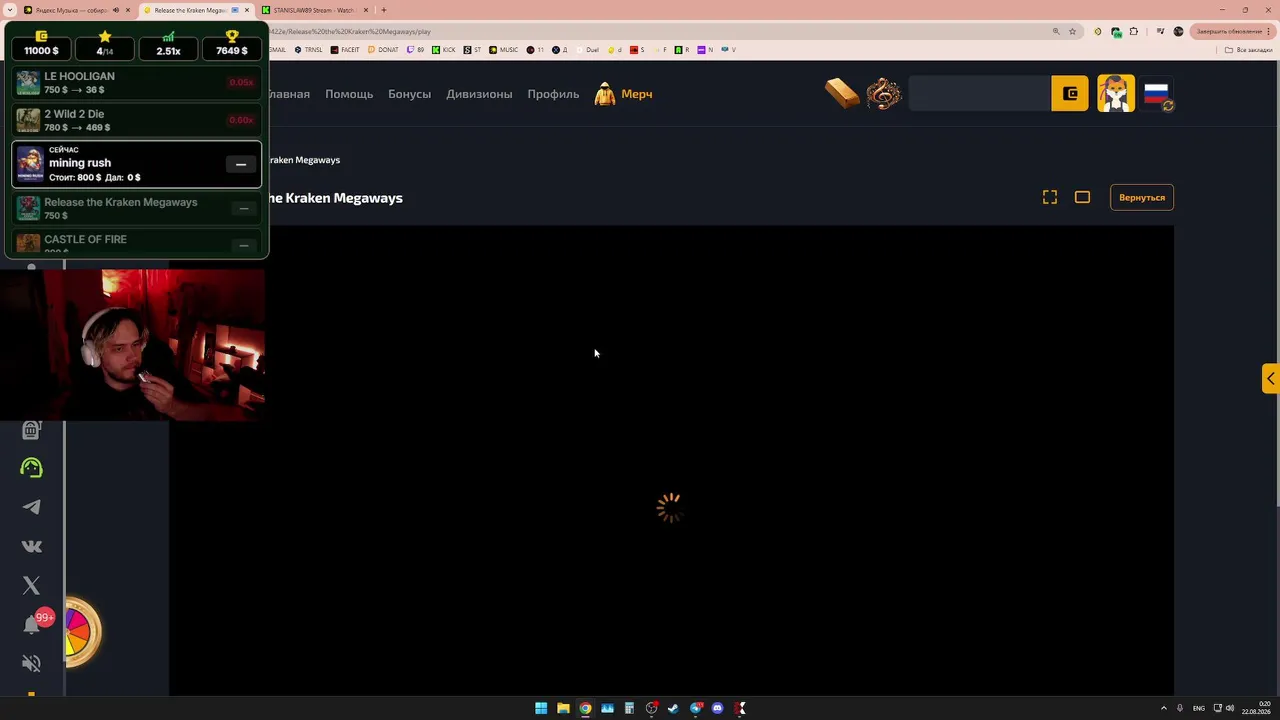
Task: Click the 0.05x multiplier on LE HOOLIGAN
Action: [x=241, y=82]
